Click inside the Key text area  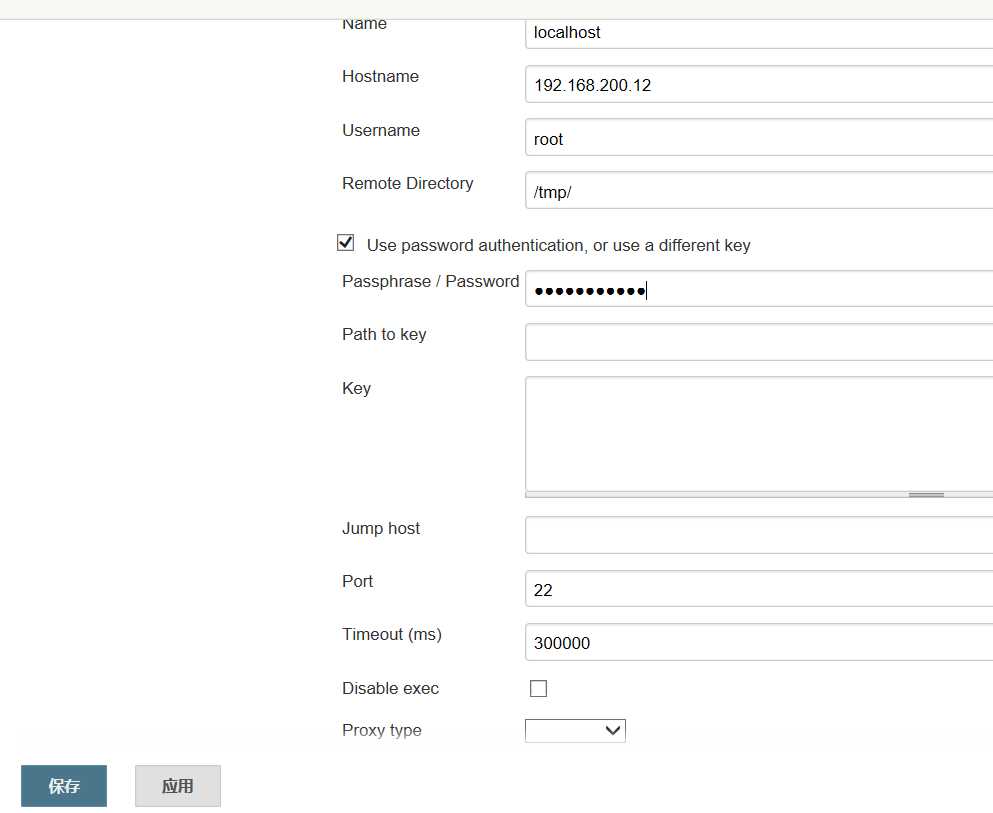759,434
